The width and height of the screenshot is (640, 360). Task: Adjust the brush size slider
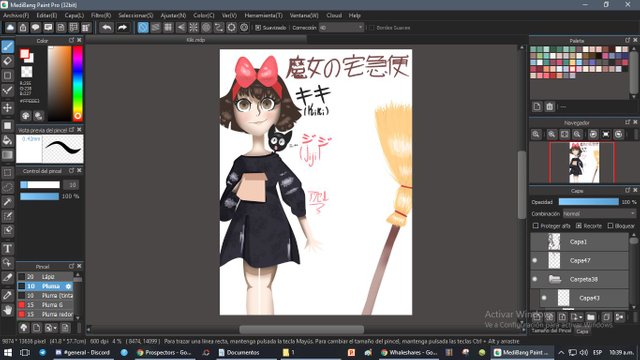[x=40, y=185]
